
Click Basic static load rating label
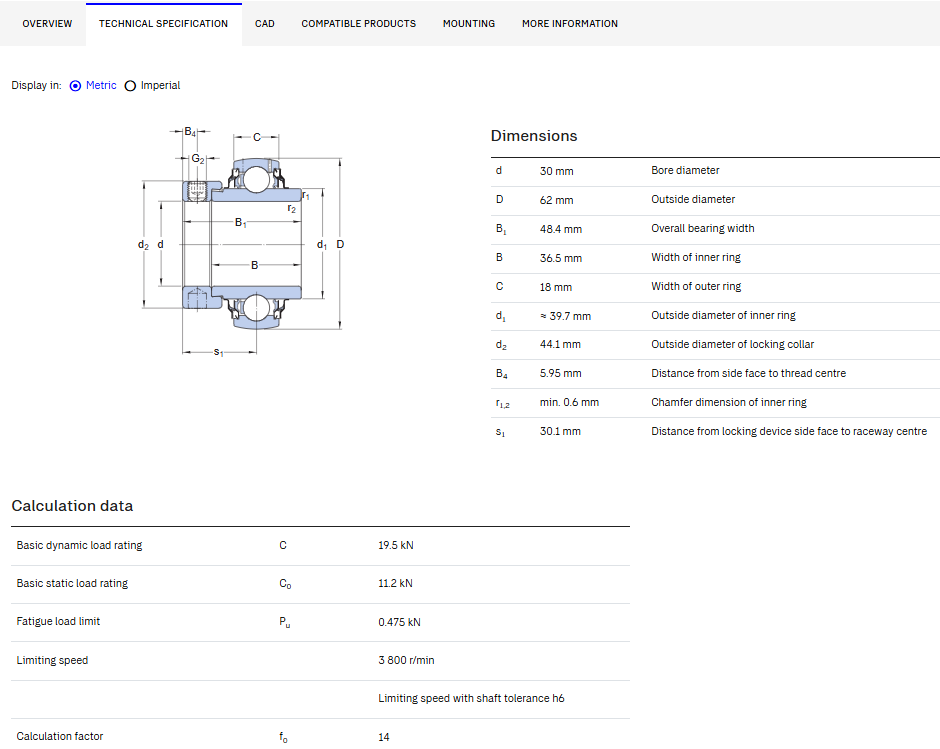coord(72,583)
